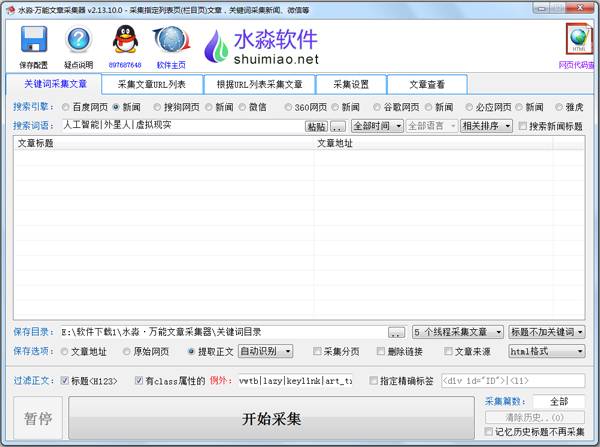Click the 897687648 QQ number link
The width and height of the screenshot is (600, 447).
[x=125, y=65]
